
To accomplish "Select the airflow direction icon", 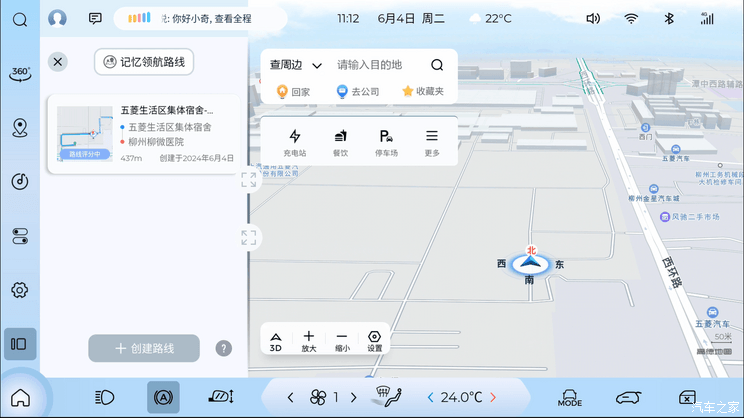I will (389, 397).
